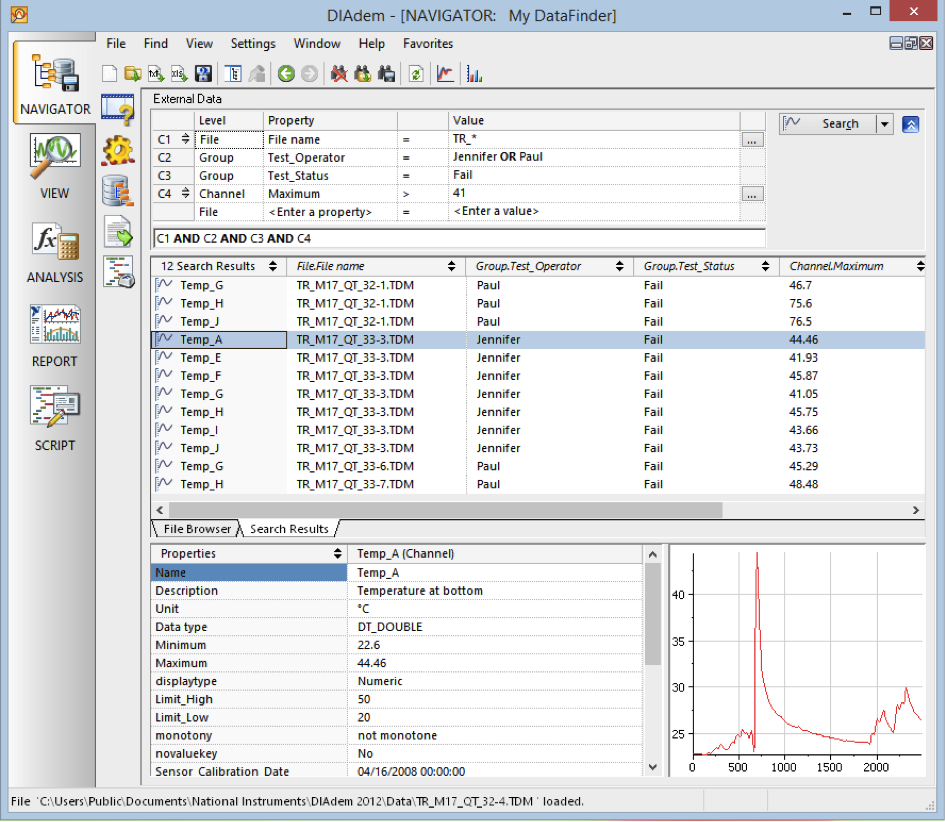Click the bar chart toolbar icon

[475, 74]
